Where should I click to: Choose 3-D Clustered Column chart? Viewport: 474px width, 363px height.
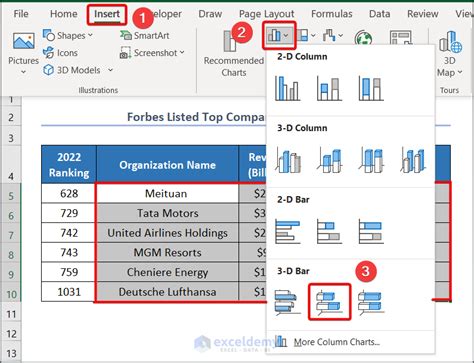tap(287, 160)
